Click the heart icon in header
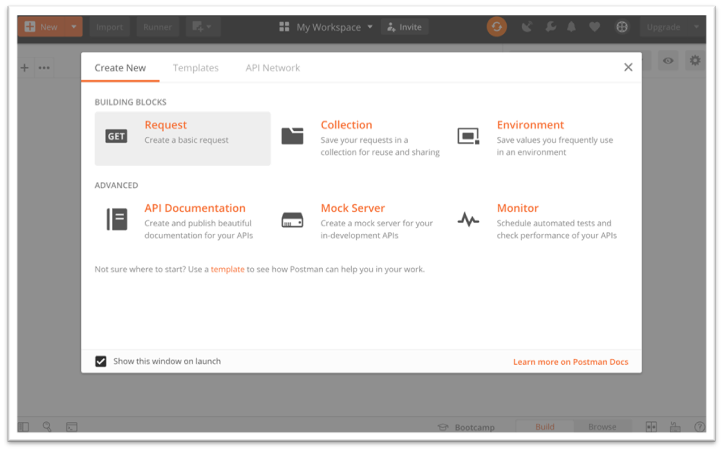The width and height of the screenshot is (723, 451). 595,27
